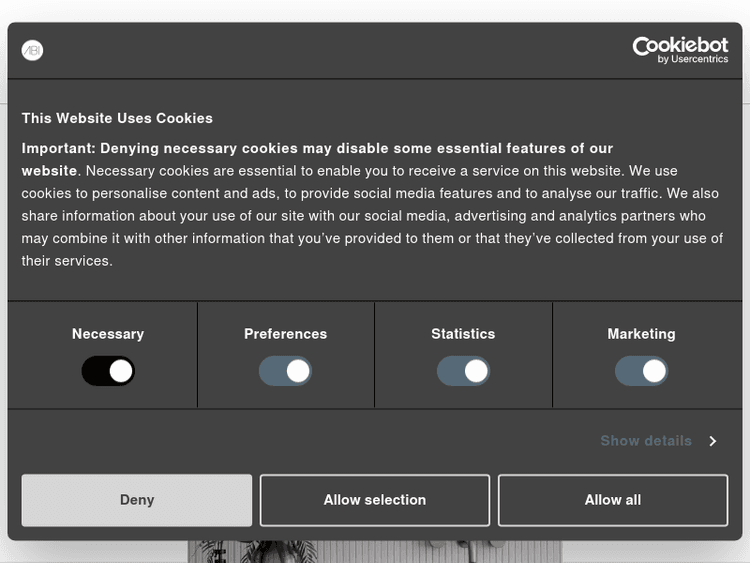The image size is (750, 563).
Task: Disable the Preferences cookies toggle
Action: click(x=286, y=372)
